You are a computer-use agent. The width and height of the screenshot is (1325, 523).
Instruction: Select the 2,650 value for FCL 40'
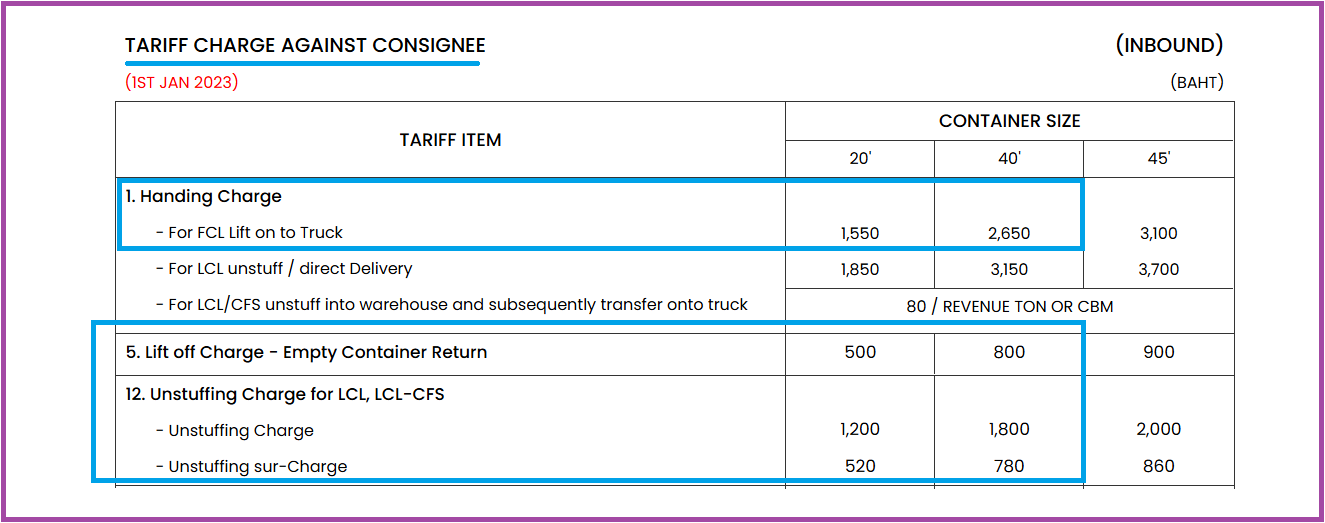1009,234
